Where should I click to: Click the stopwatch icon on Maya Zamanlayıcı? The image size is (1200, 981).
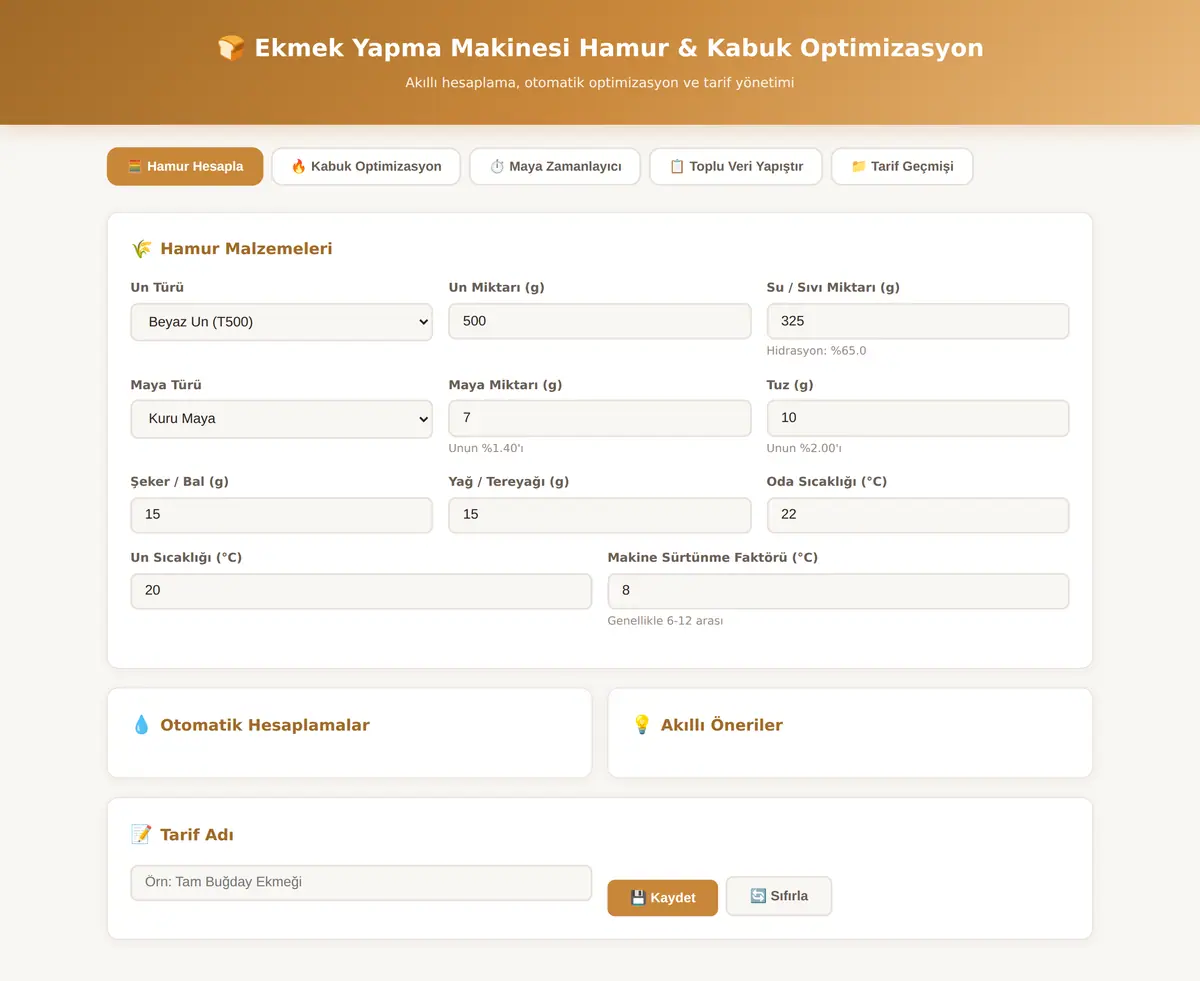[497, 166]
